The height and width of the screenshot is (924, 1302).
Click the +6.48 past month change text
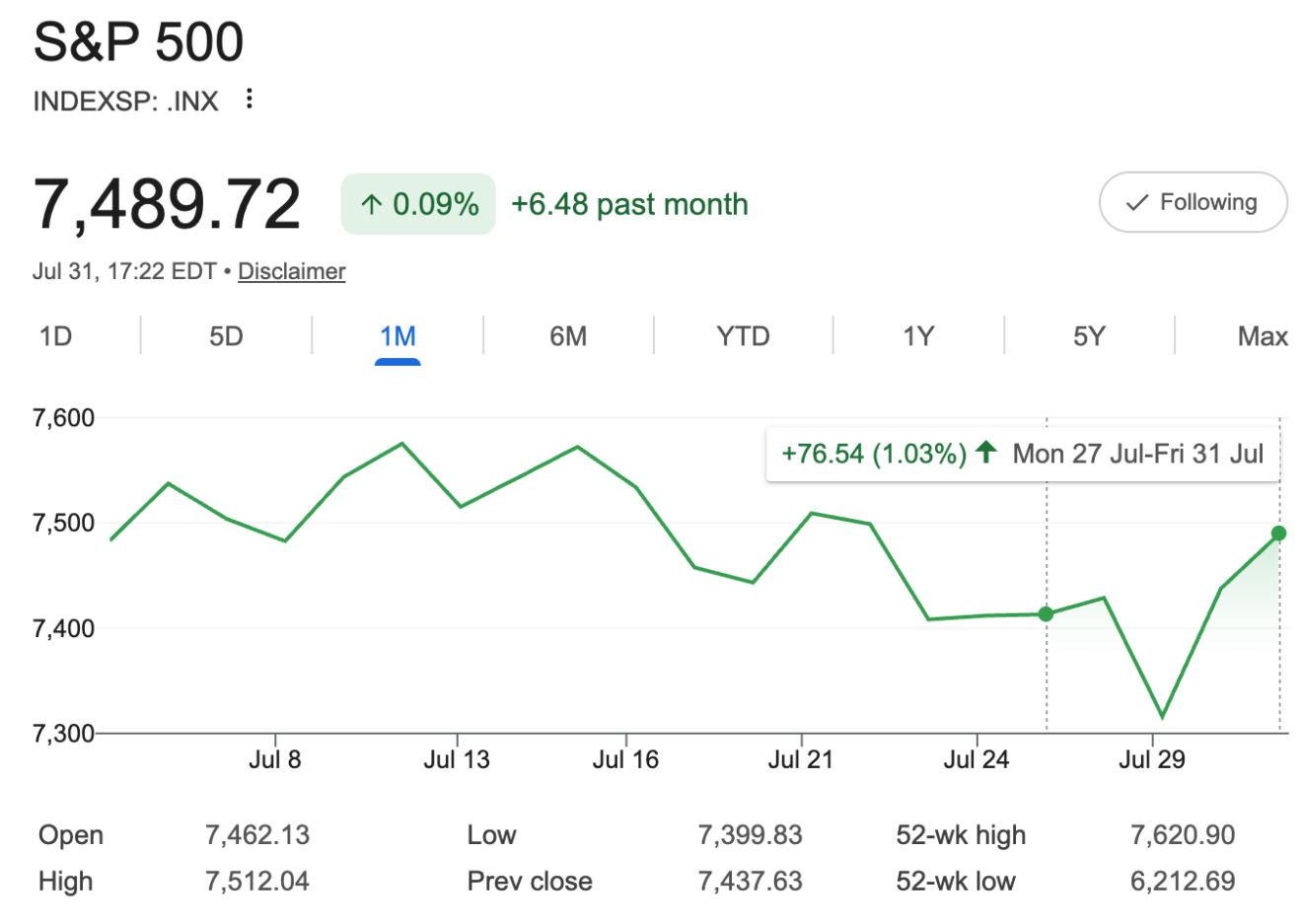[629, 204]
